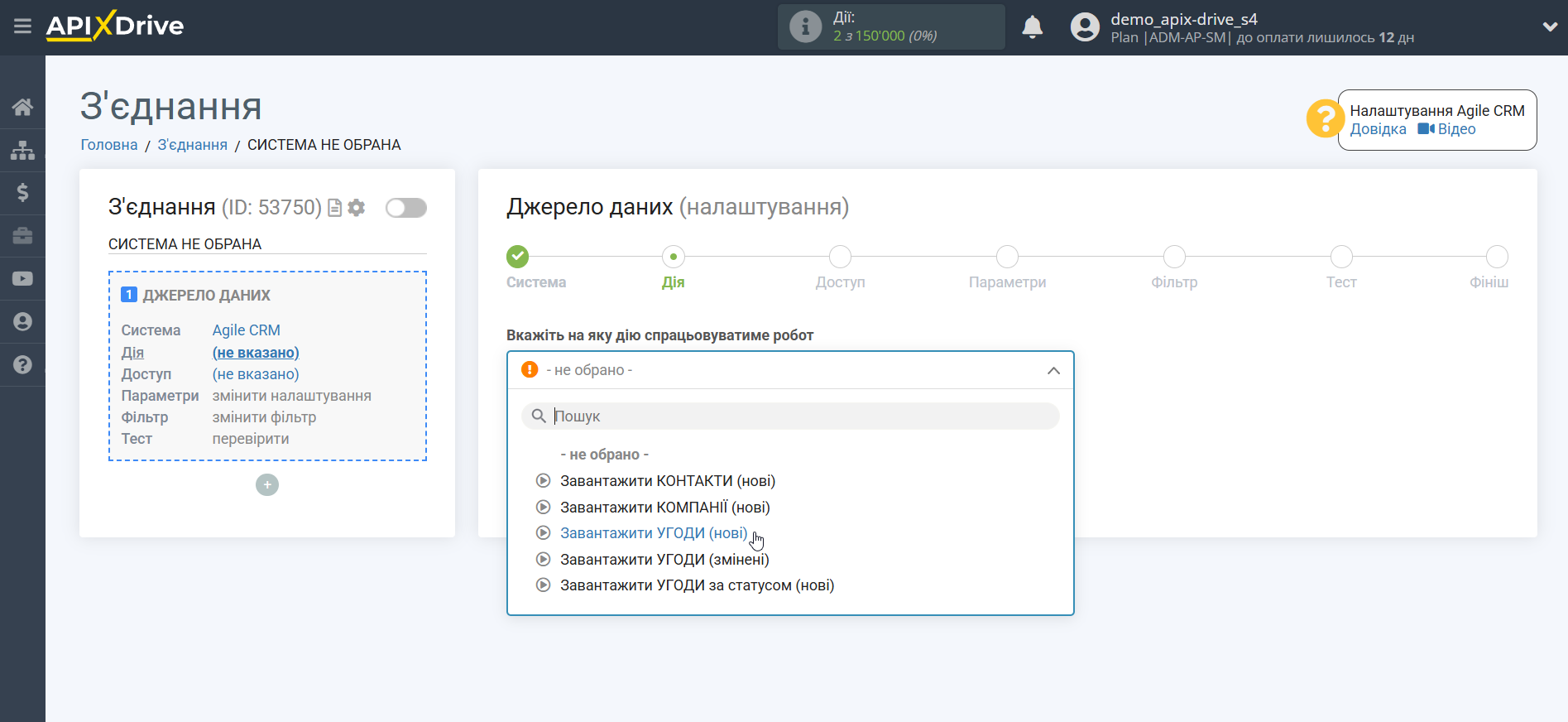1568x722 pixels.
Task: Open the notifications bell
Action: pos(1032,26)
